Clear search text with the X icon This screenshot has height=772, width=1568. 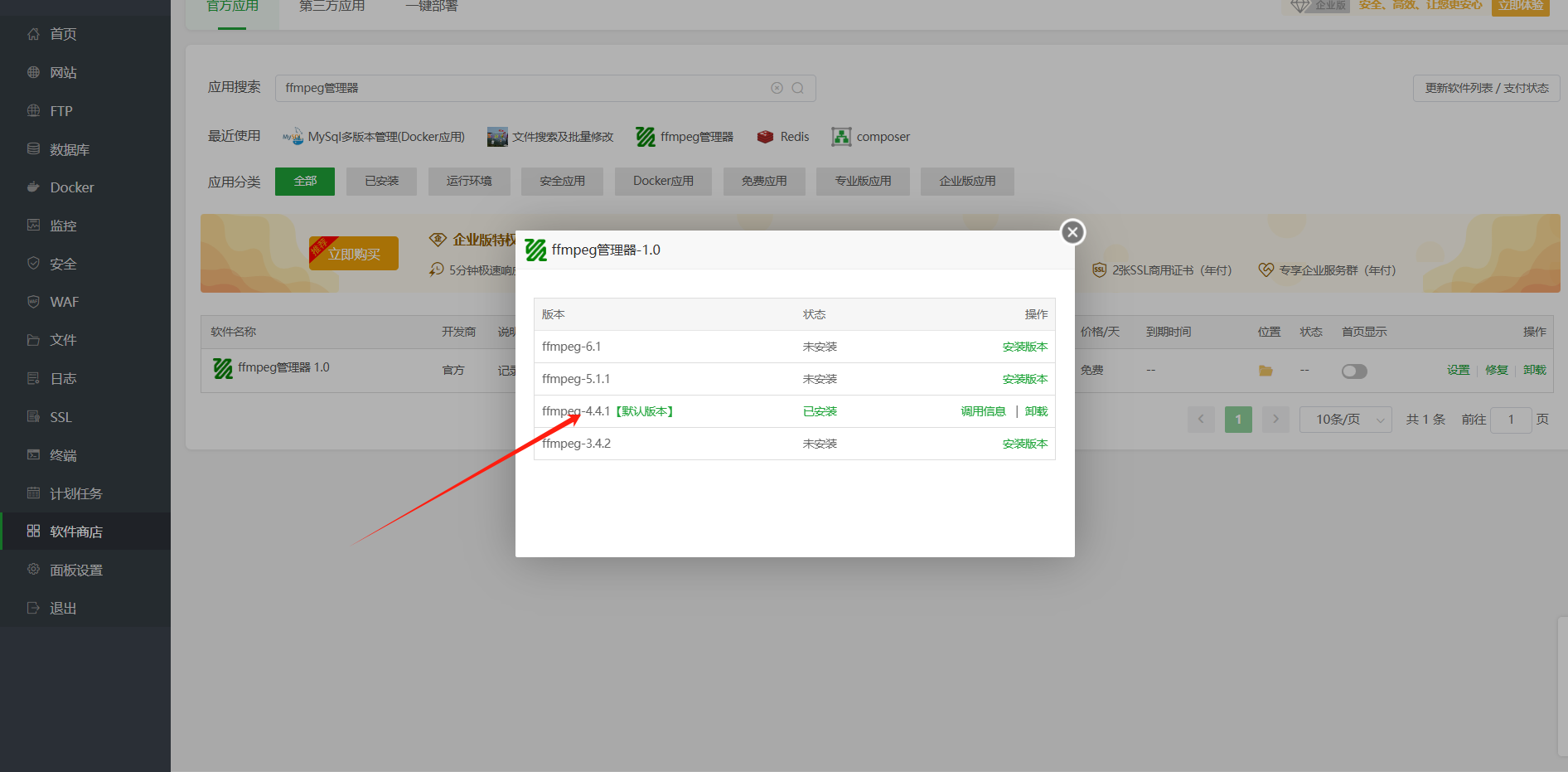[777, 88]
